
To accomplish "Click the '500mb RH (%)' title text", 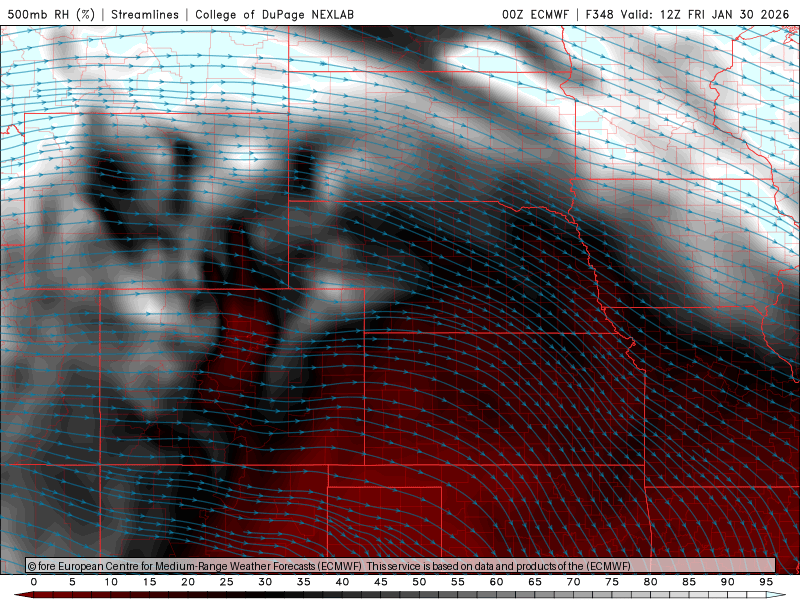I will [x=51, y=14].
